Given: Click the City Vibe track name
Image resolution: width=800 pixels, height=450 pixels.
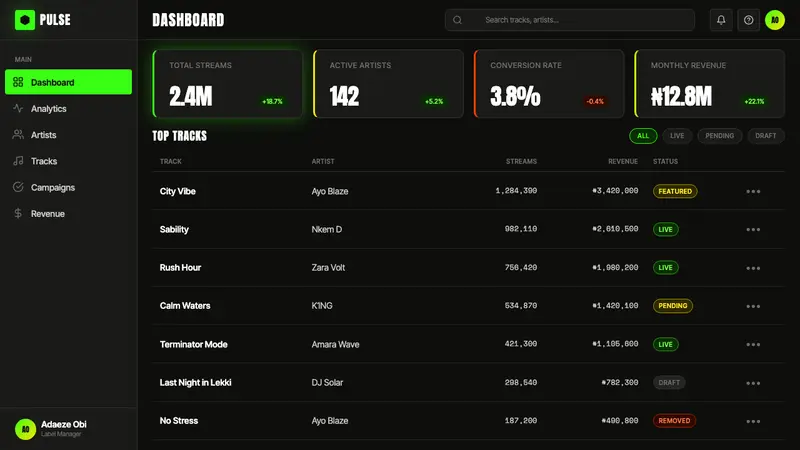Looking at the screenshot, I should coord(178,191).
